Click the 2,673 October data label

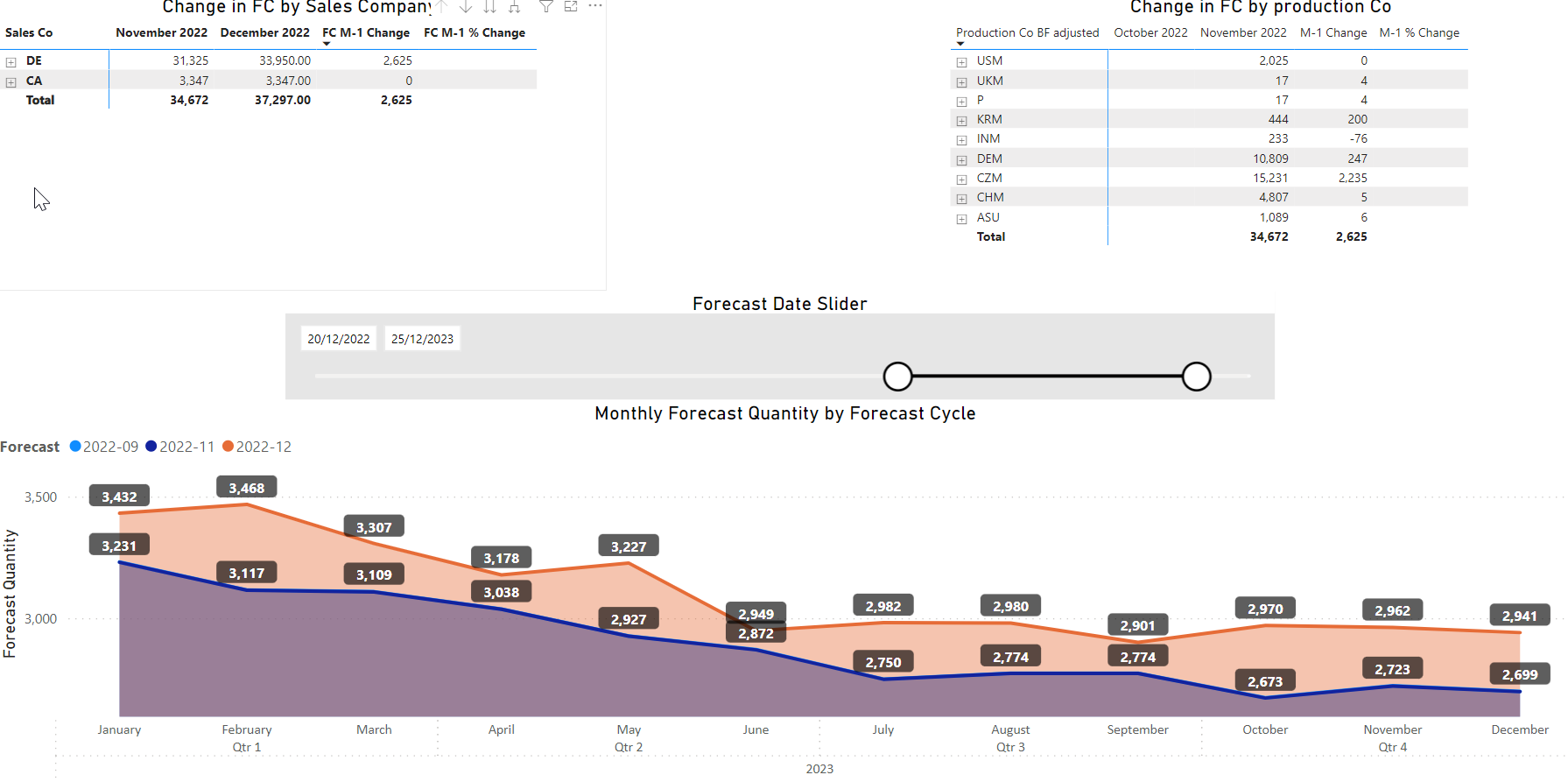1265,681
